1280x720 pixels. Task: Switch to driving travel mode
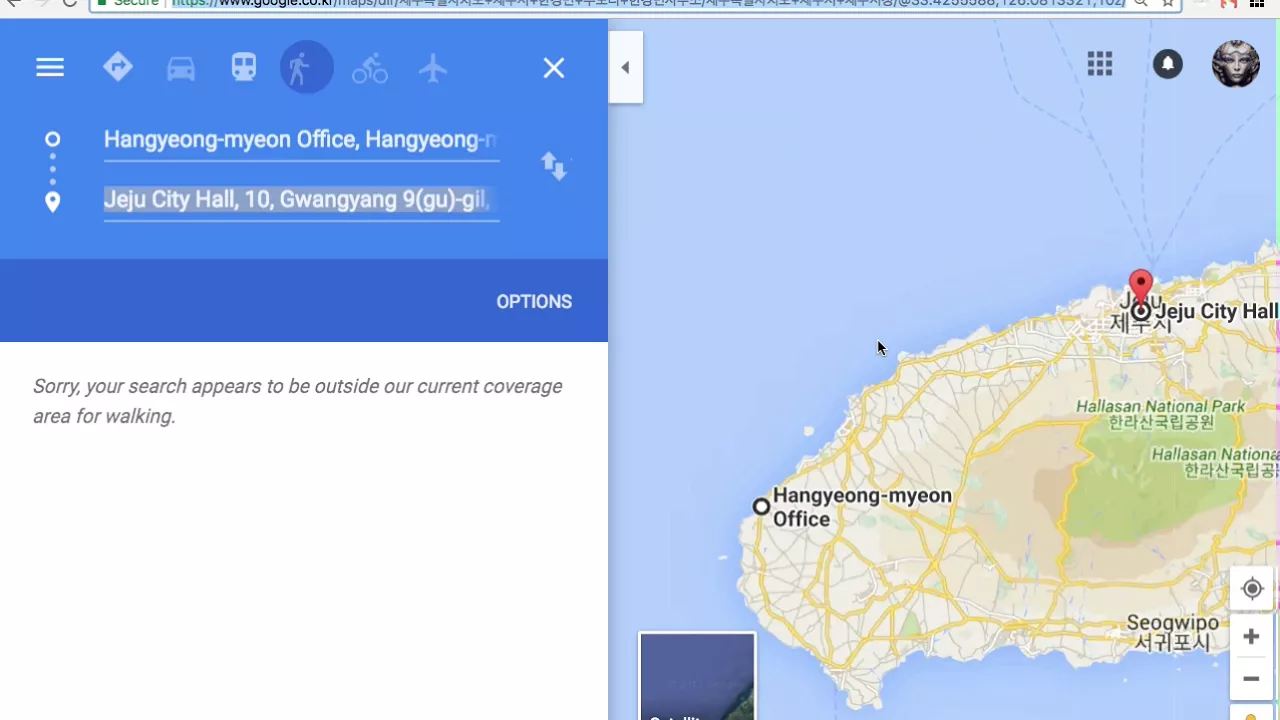[181, 68]
